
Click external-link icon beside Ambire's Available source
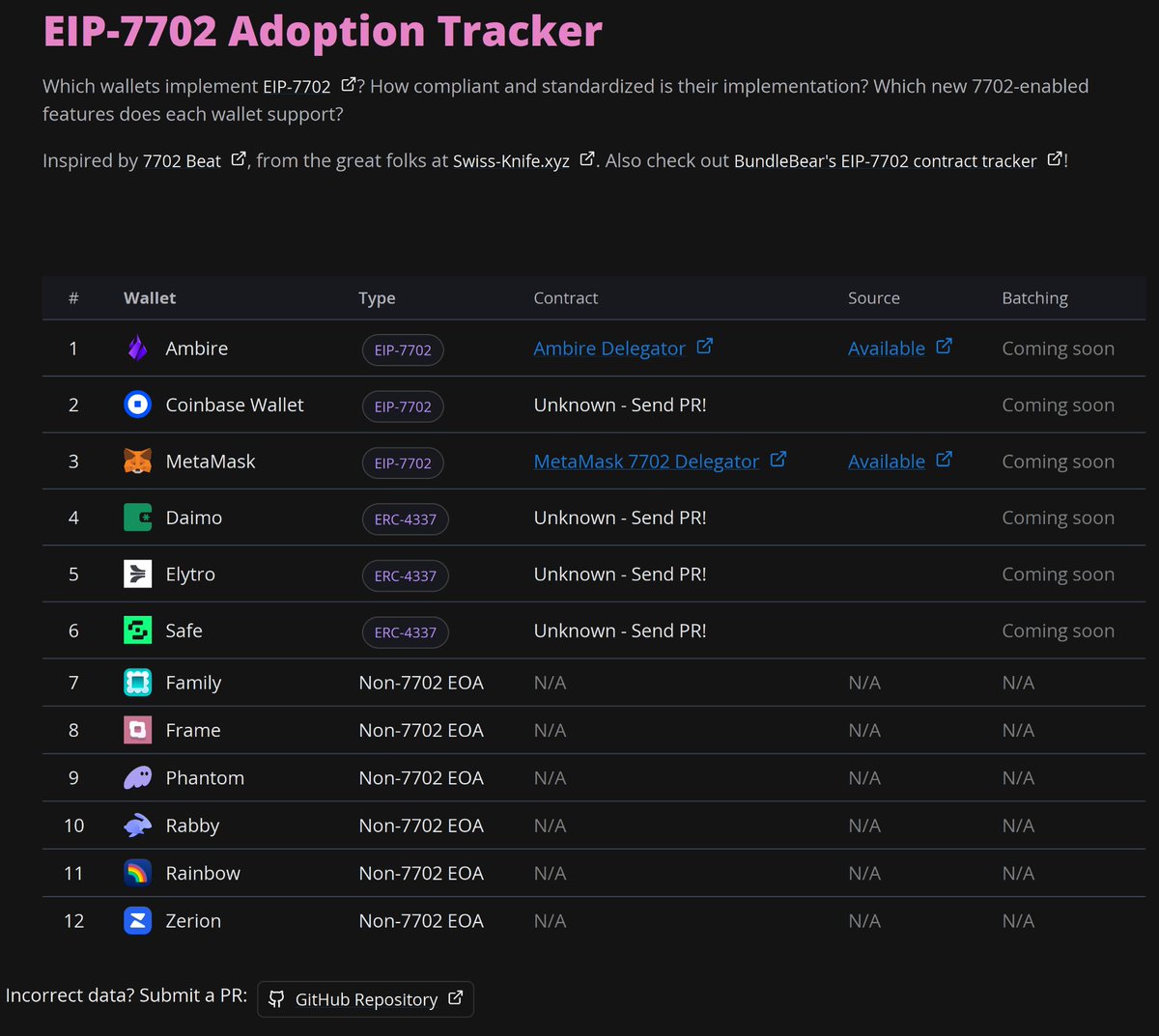pos(945,346)
